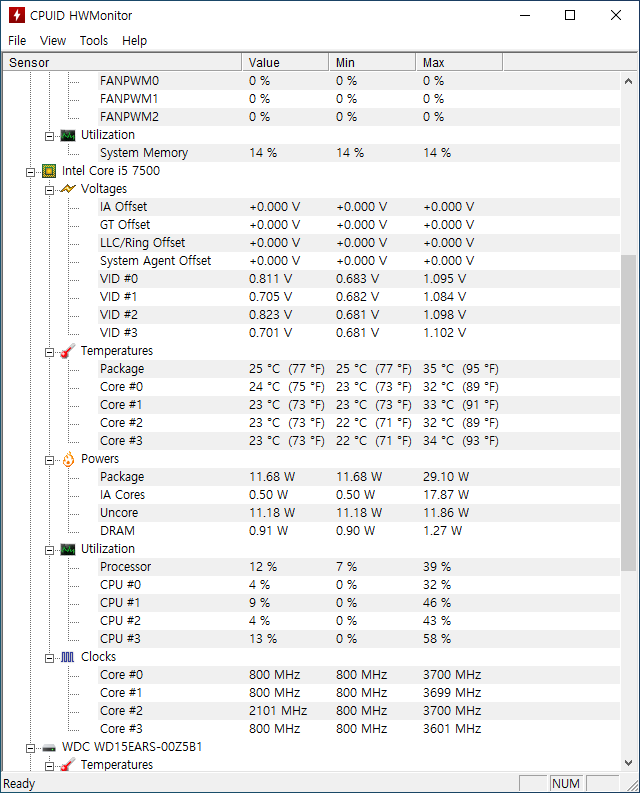Select the Processor utilization row
This screenshot has height=793, width=640.
(x=359, y=567)
